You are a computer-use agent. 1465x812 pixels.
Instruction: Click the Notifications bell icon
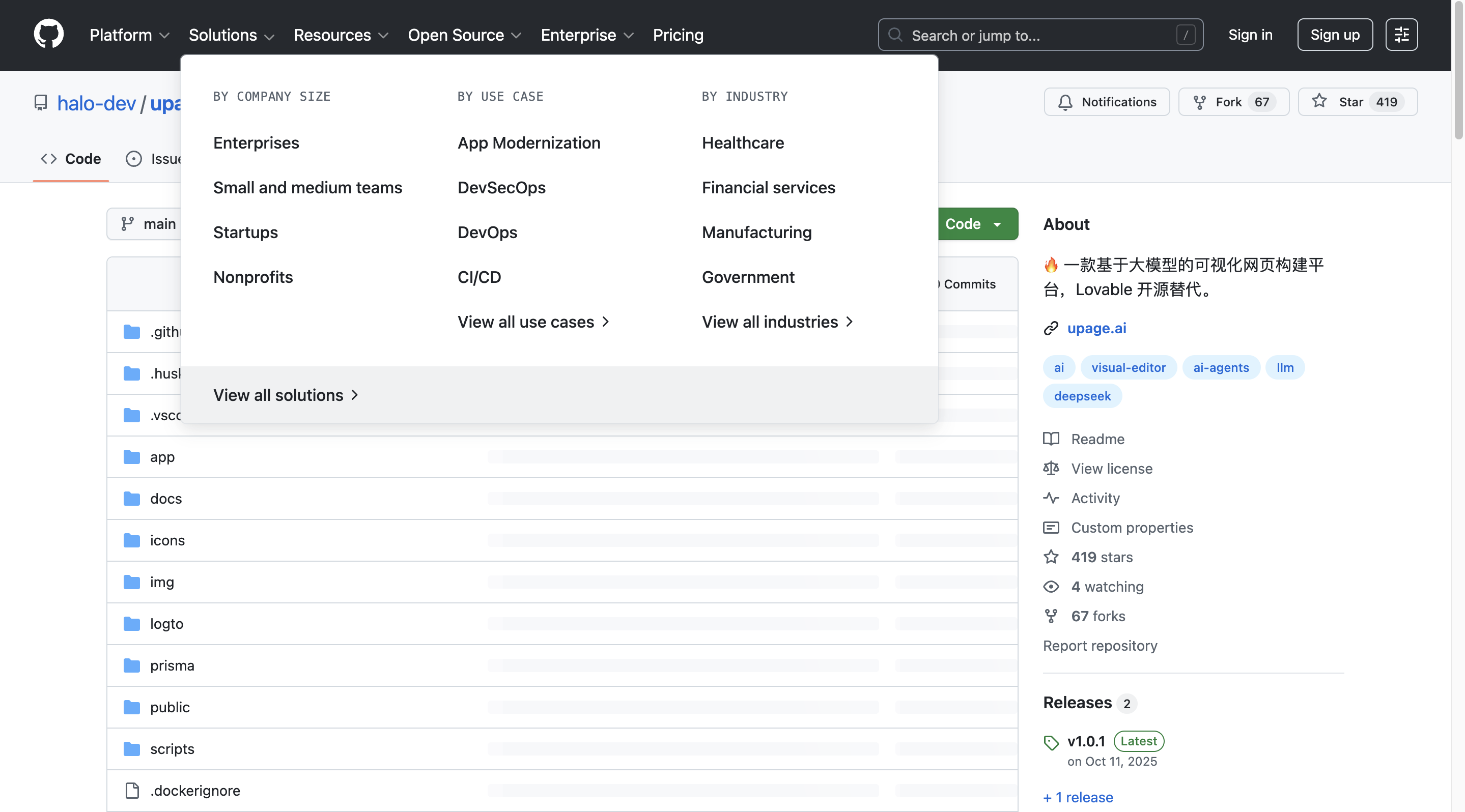click(x=1064, y=102)
